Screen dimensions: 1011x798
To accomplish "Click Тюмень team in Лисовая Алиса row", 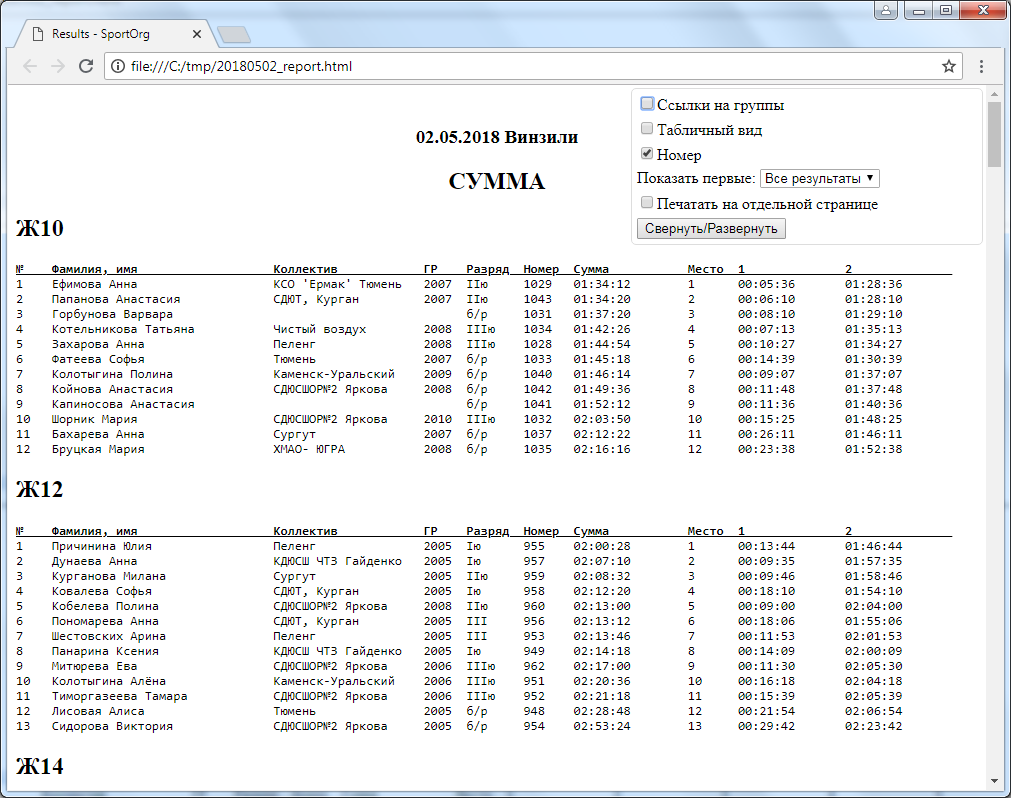I will point(295,712).
